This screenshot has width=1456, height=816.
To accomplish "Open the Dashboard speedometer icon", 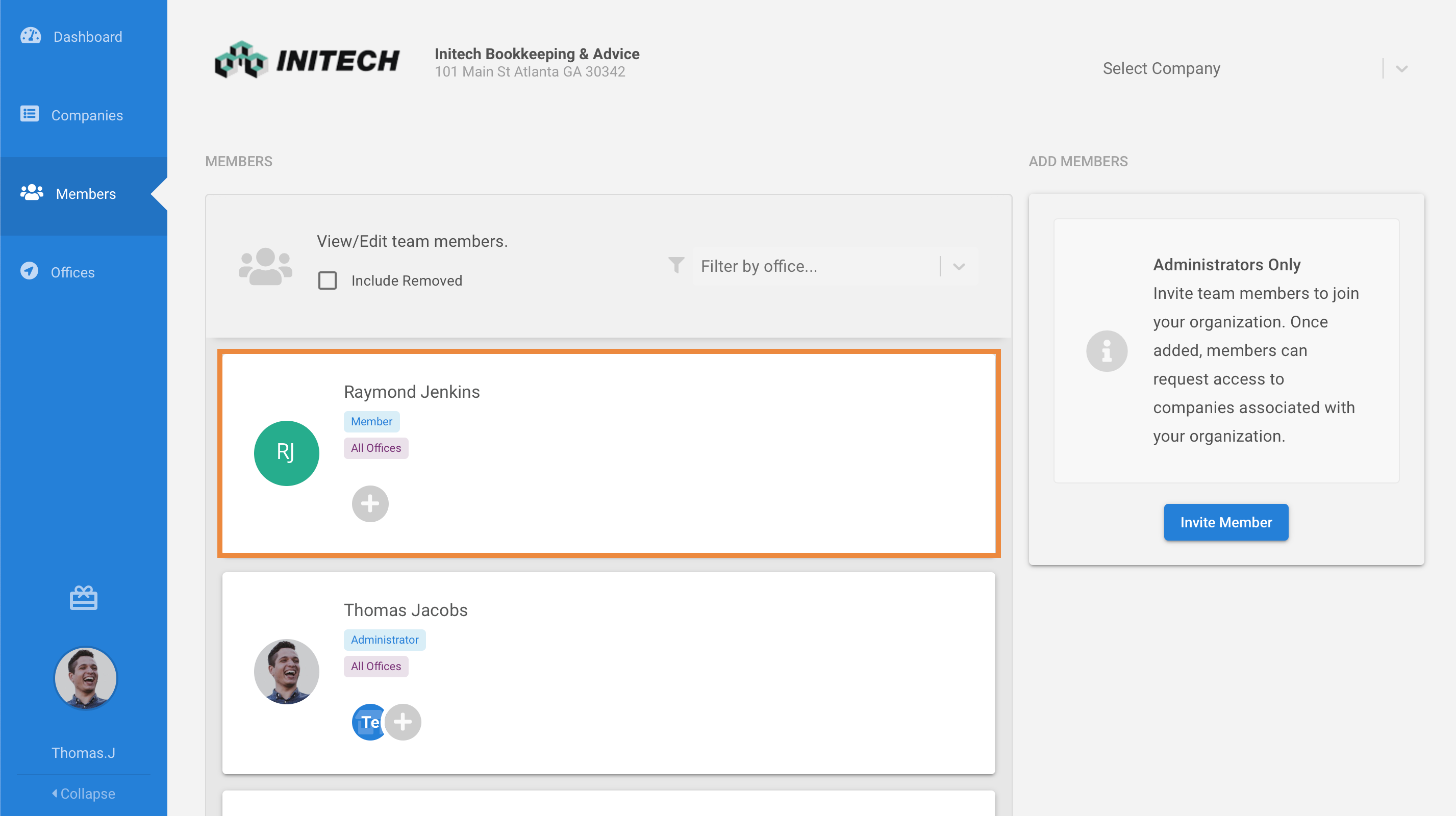I will point(31,36).
